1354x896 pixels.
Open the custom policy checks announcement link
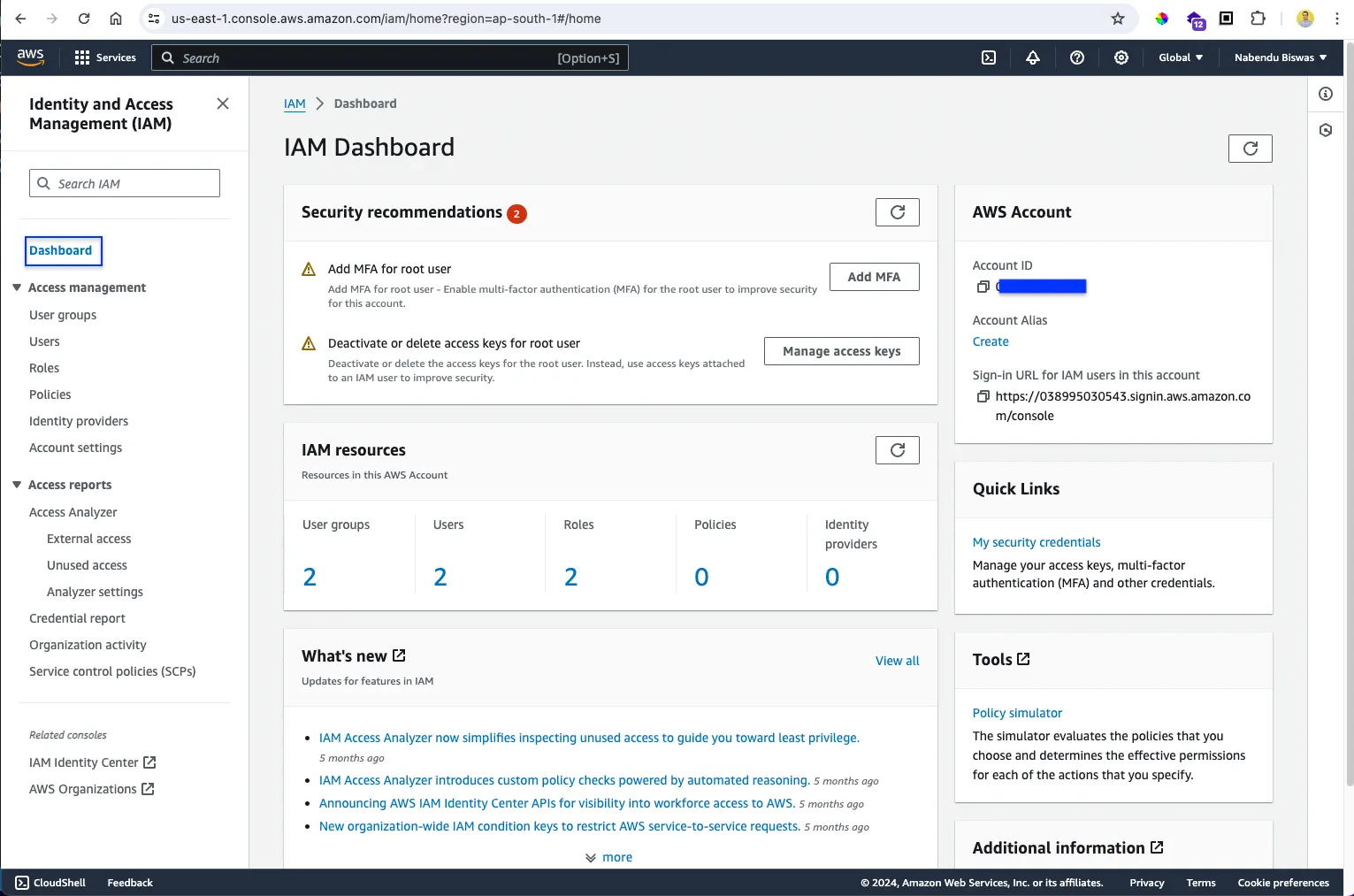tap(564, 780)
